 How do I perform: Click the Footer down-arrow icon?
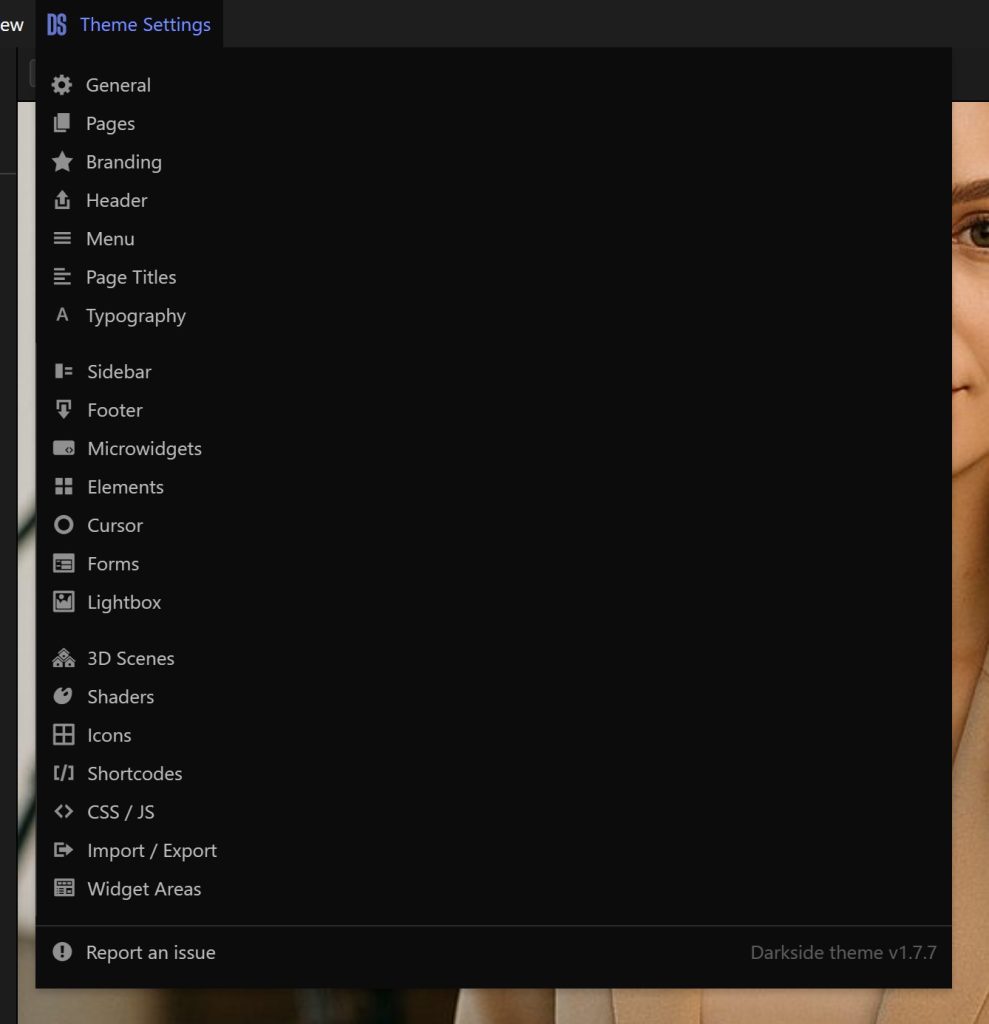pos(63,409)
